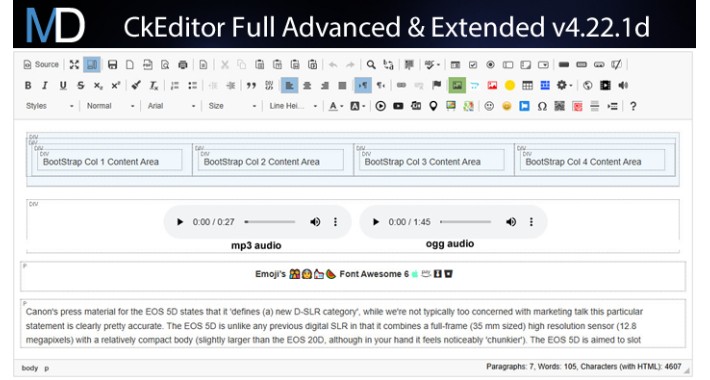Mute the ogg audio player
Image resolution: width=710 pixels, height=380 pixels.
(x=511, y=222)
